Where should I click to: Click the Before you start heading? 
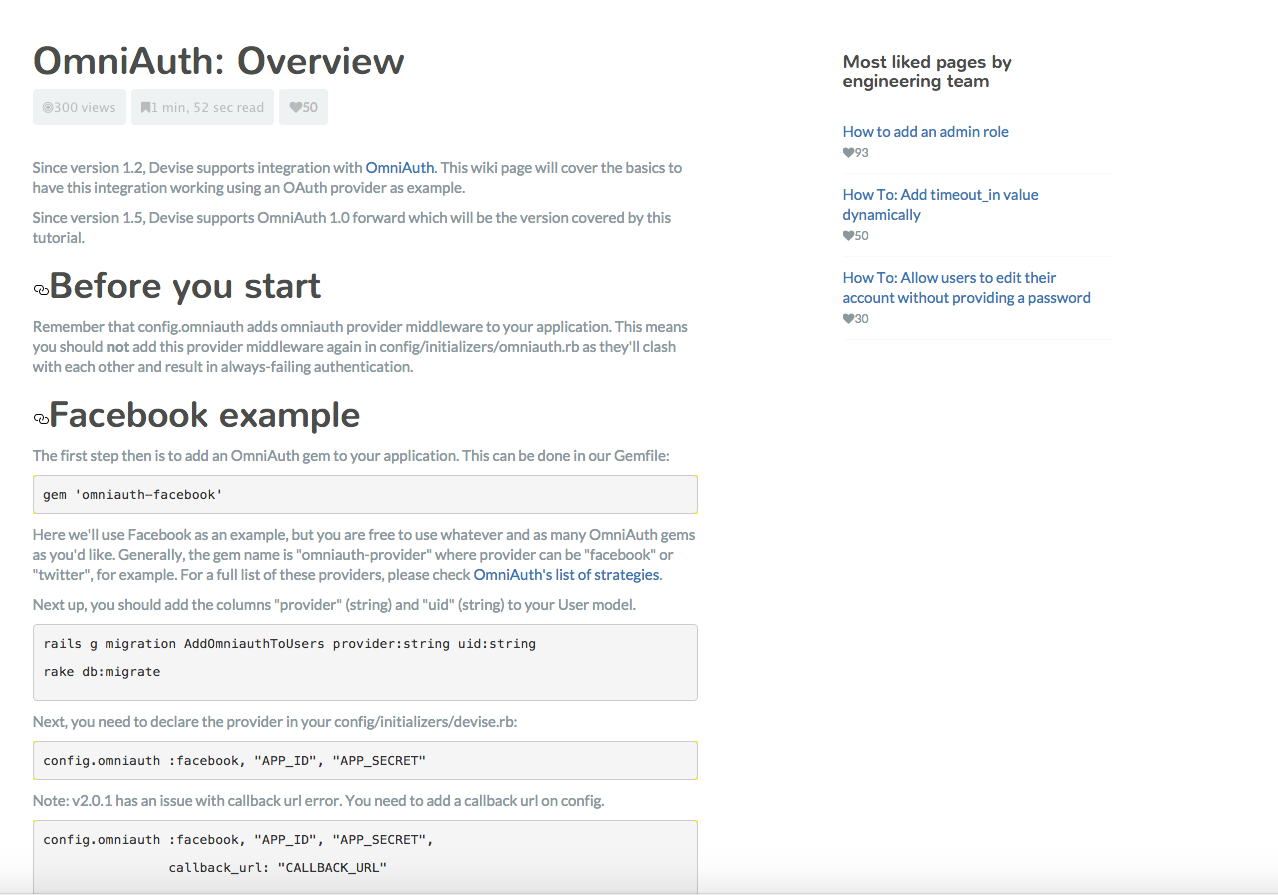[x=185, y=286]
